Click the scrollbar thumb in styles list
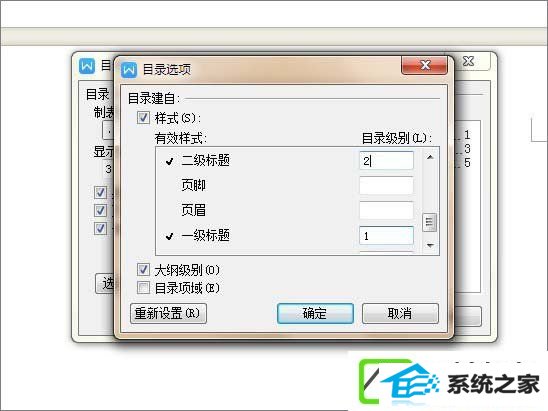The height and width of the screenshot is (411, 548). pos(430,222)
